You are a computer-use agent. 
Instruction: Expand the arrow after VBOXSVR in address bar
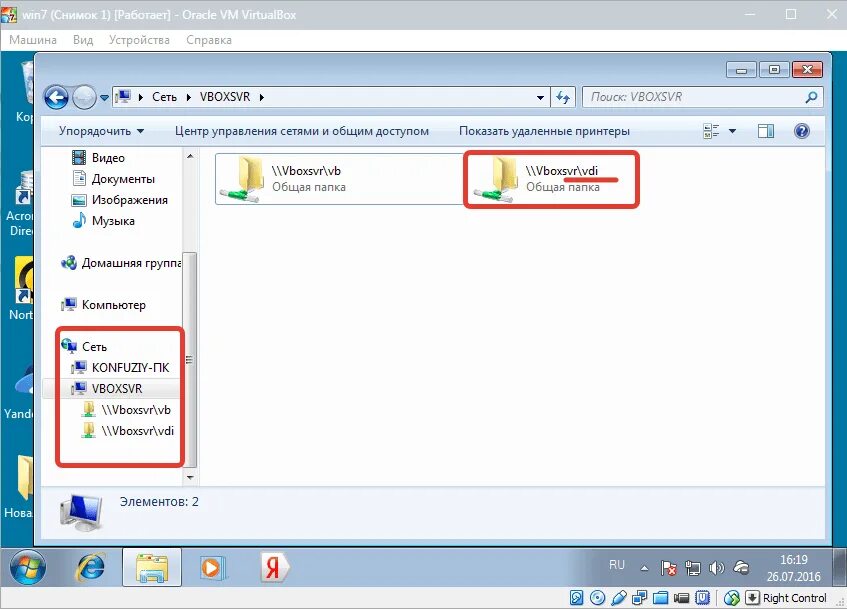pyautogui.click(x=261, y=97)
